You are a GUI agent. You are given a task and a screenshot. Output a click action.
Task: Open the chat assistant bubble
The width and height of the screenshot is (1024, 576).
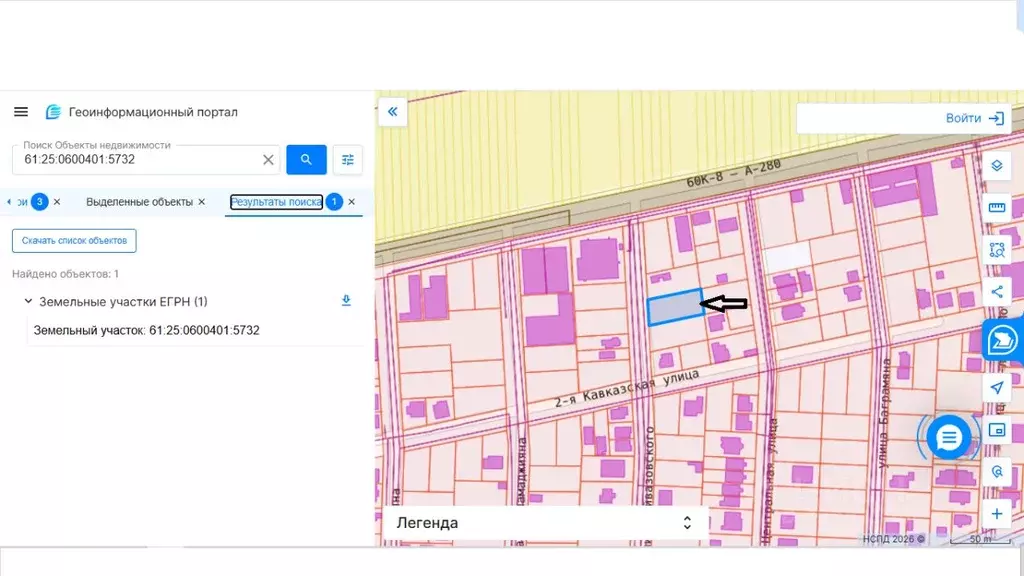pos(949,437)
